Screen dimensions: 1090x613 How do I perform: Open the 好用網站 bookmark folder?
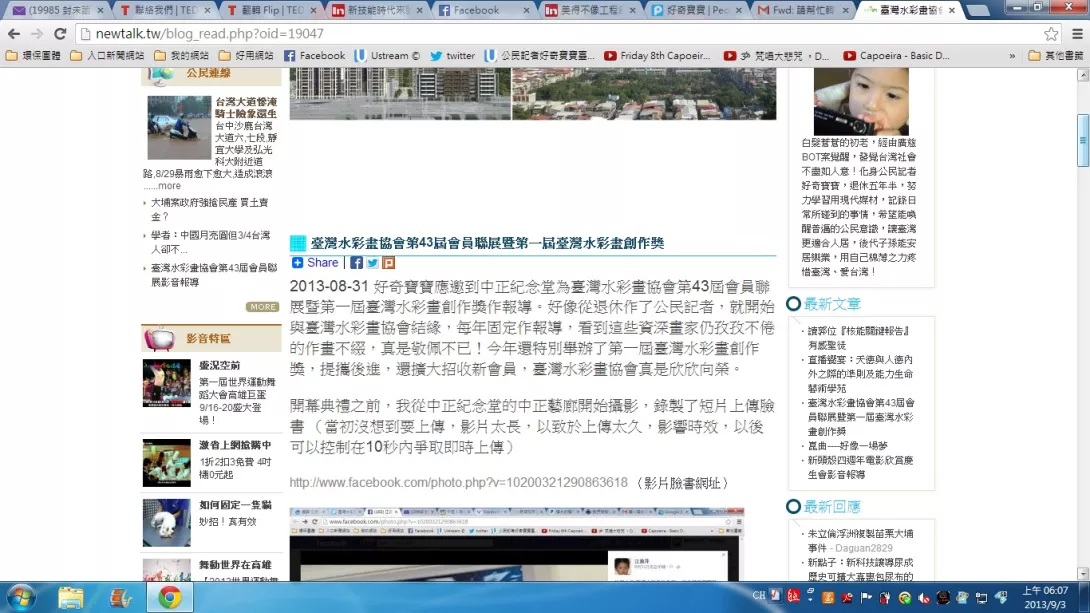[x=246, y=56]
